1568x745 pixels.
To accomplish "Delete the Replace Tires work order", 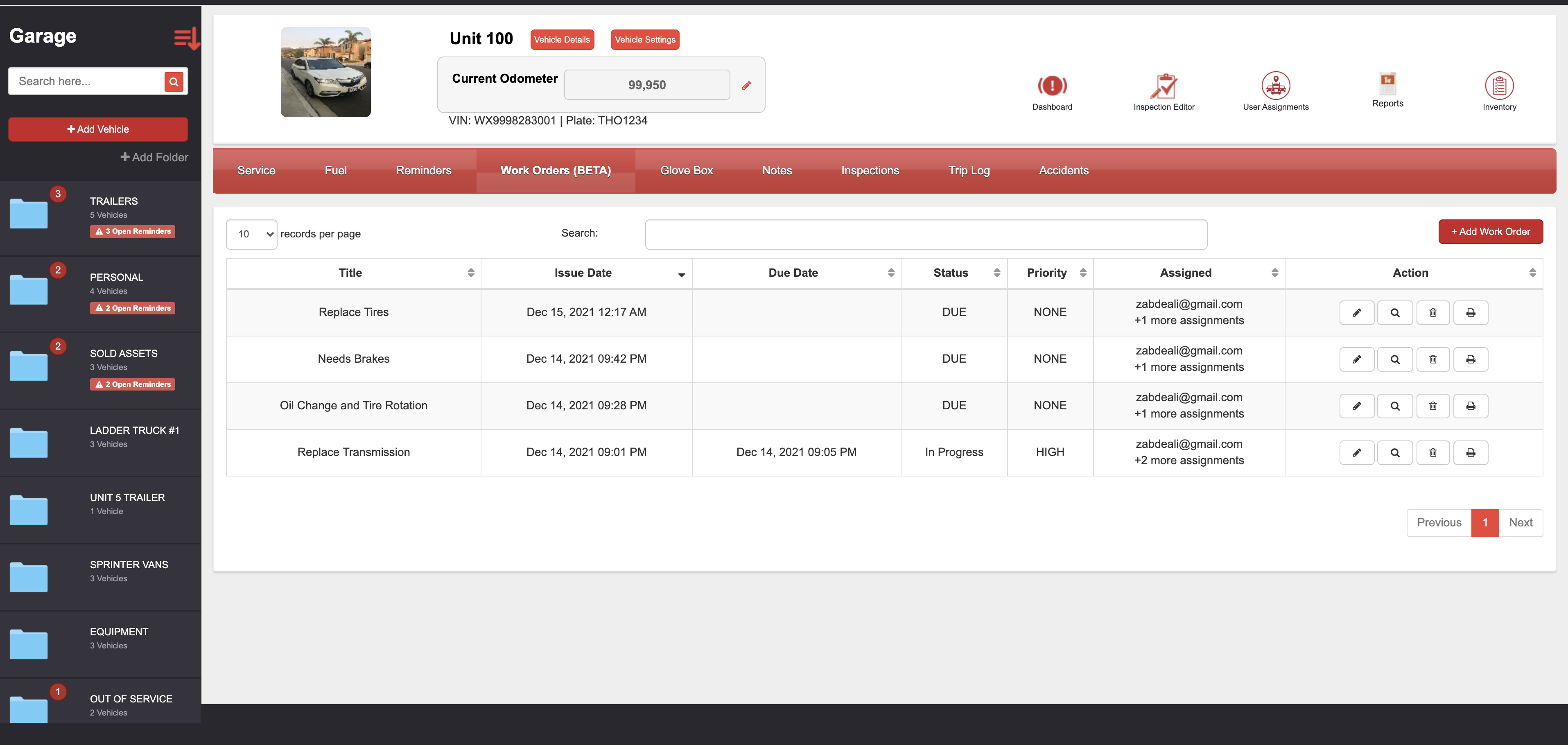I will [1432, 313].
